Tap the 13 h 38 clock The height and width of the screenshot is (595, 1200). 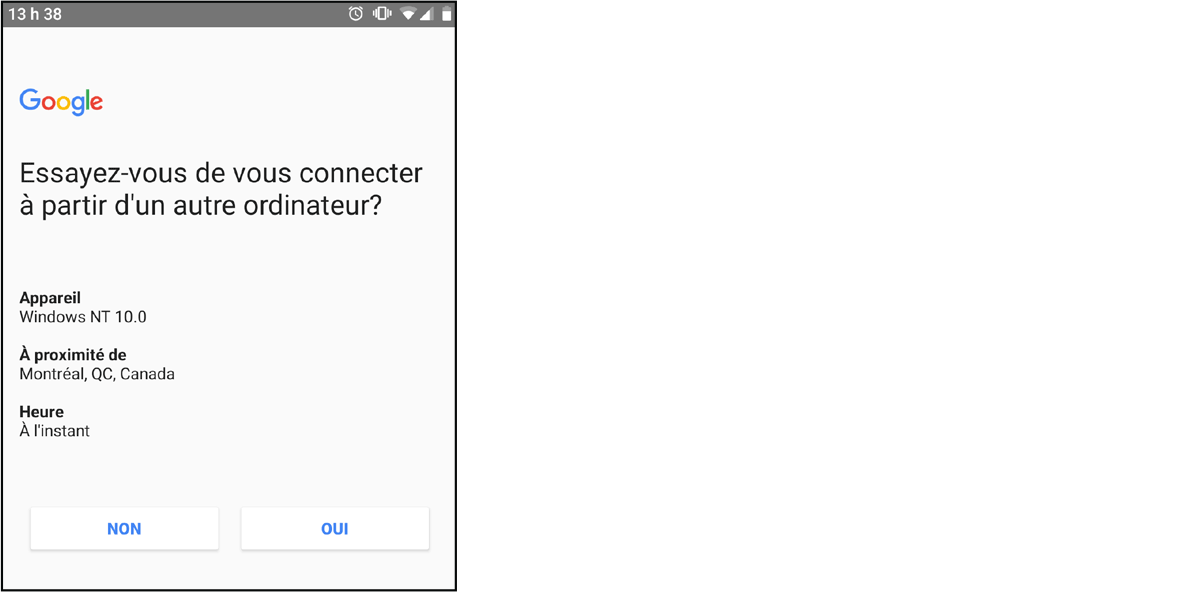coord(35,14)
